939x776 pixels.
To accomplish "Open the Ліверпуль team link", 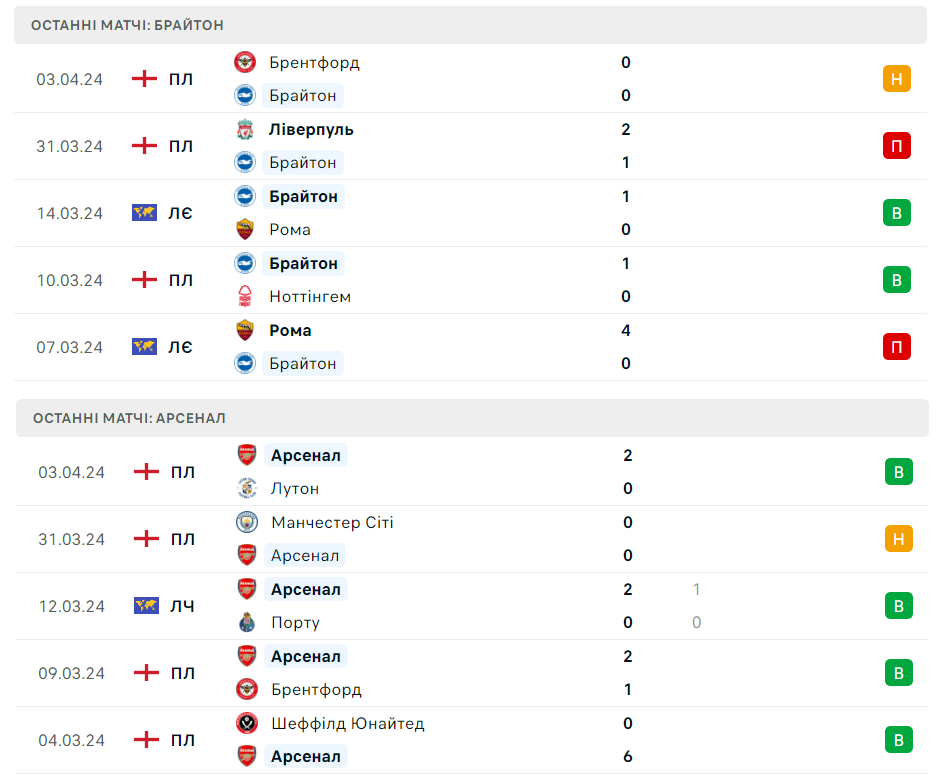I will point(311,129).
